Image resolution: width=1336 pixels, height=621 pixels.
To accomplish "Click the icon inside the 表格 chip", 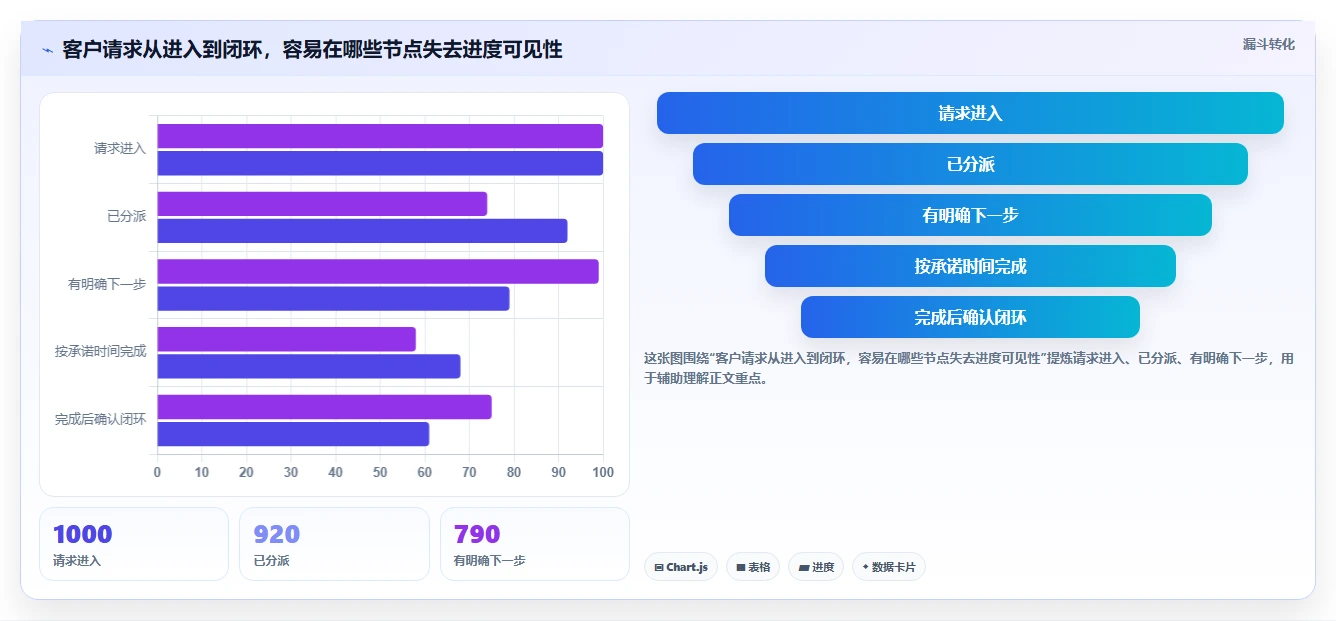I will coord(741,568).
